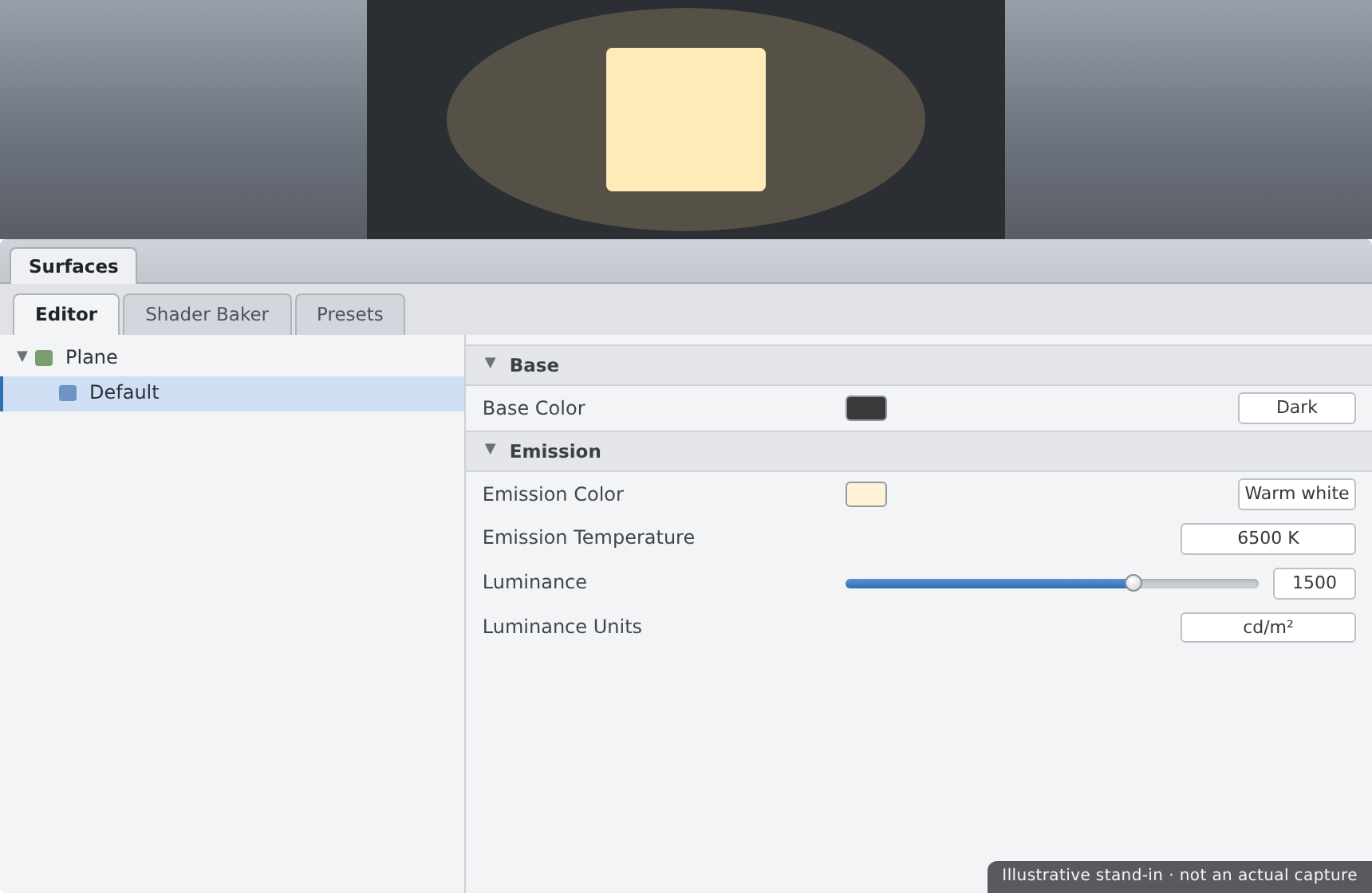Select the Default surface row
This screenshot has height=893, width=1372.
pyautogui.click(x=232, y=393)
